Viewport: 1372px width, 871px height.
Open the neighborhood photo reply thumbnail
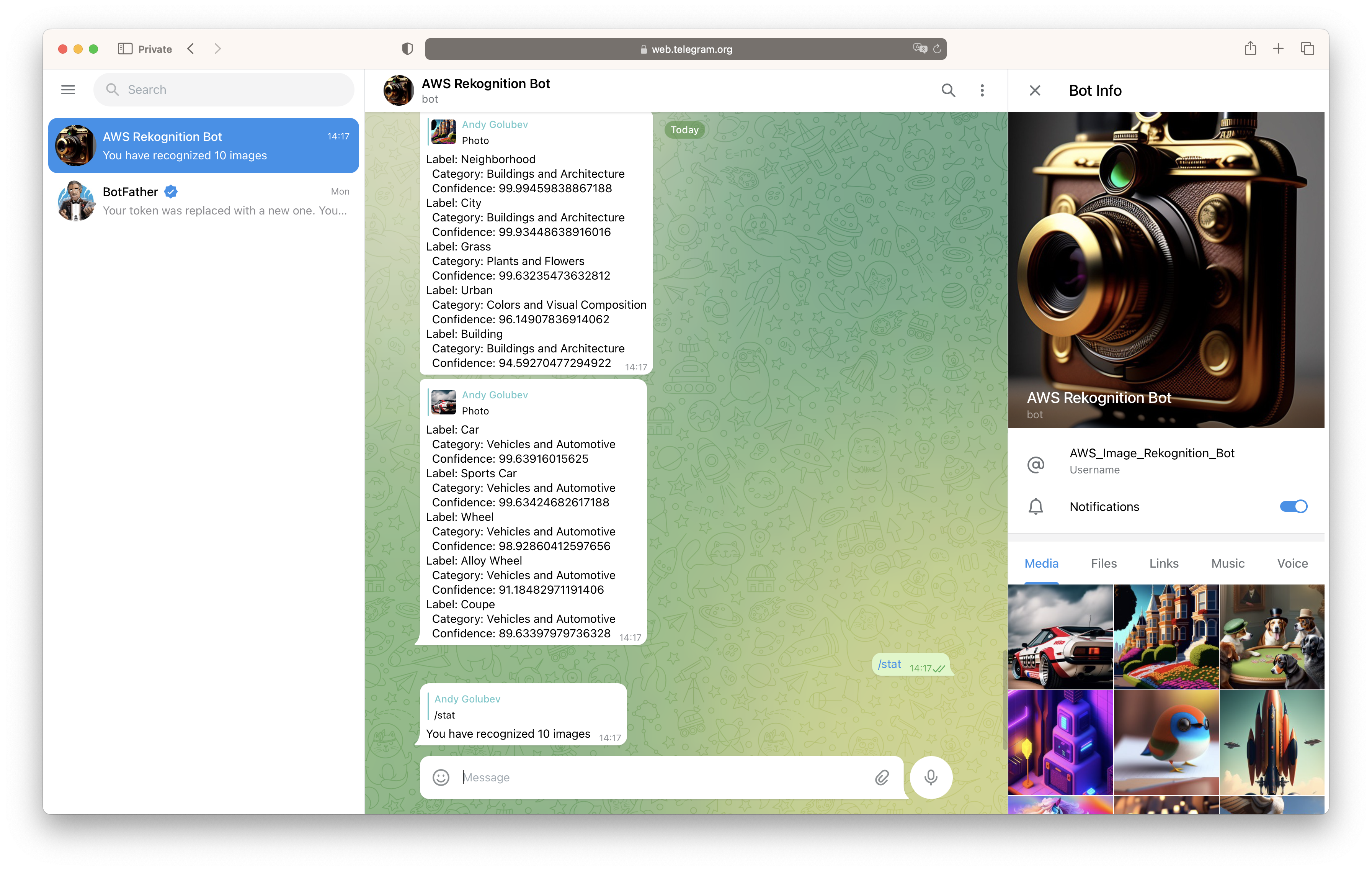point(443,132)
